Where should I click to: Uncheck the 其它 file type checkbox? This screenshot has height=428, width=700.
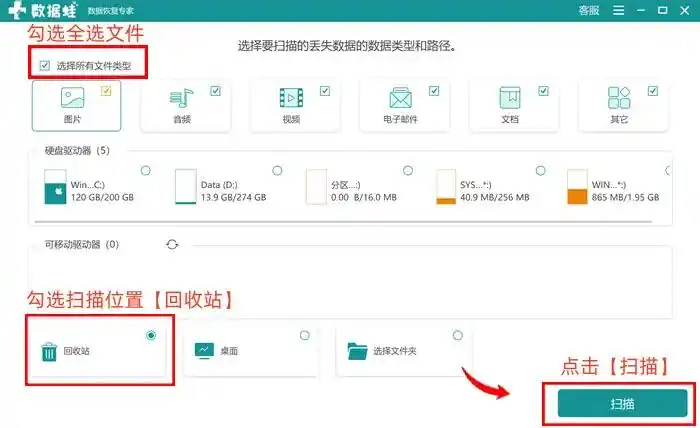tap(653, 91)
